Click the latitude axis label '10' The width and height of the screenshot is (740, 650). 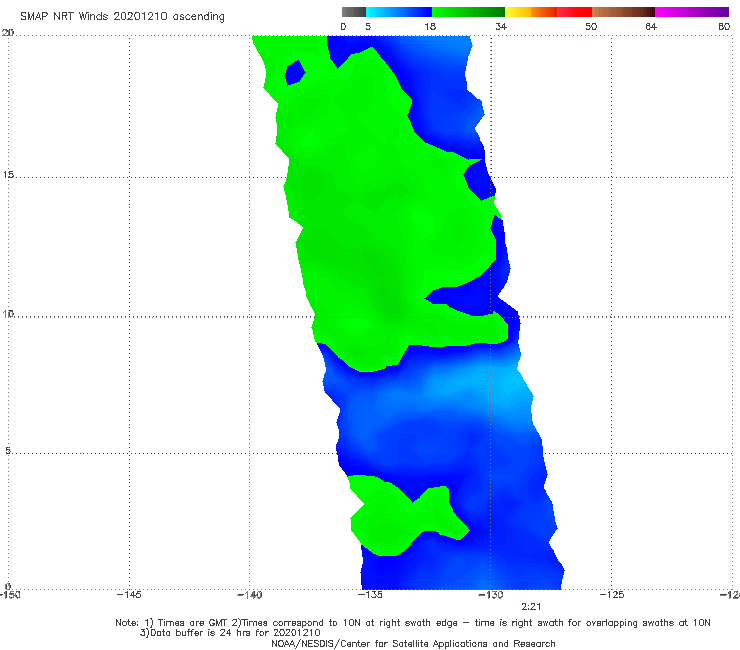8,313
